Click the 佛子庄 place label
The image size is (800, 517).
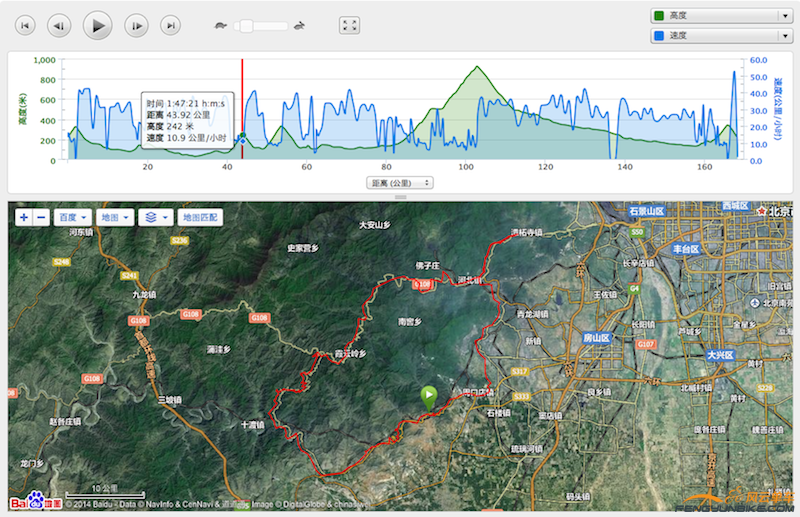coord(427,266)
